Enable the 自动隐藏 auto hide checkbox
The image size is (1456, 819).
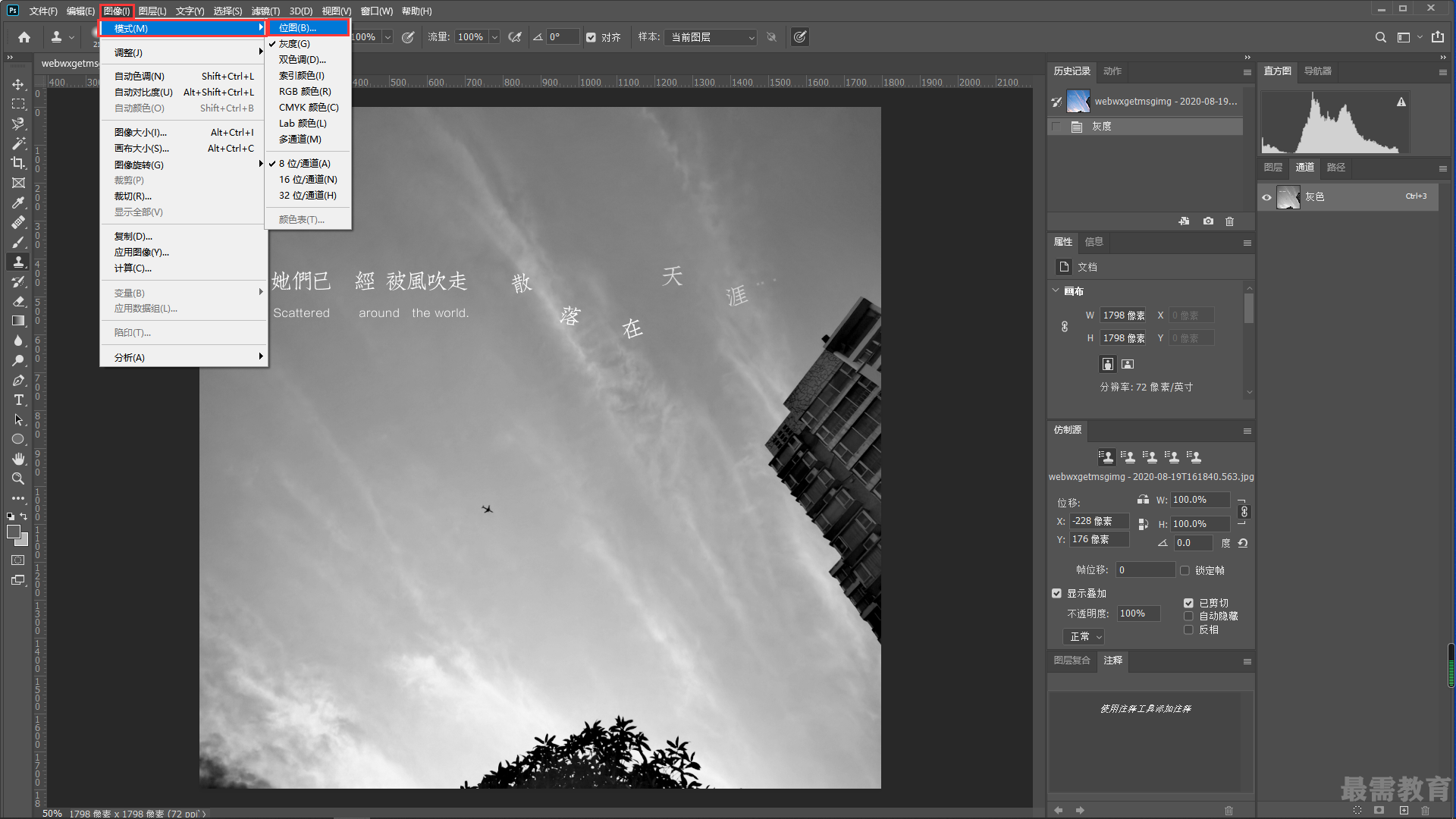coord(1188,616)
